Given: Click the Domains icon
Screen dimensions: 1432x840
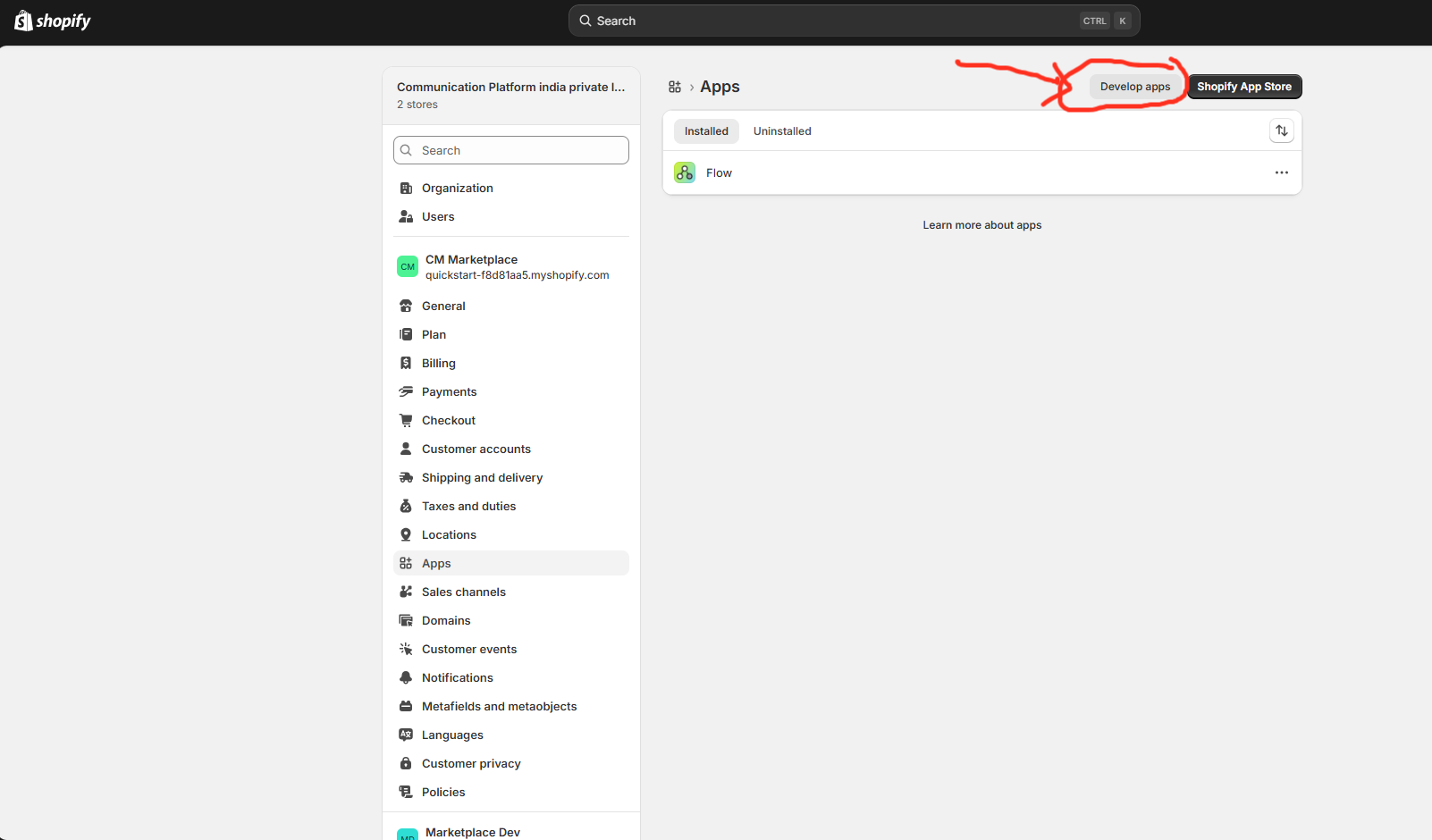Looking at the screenshot, I should (406, 620).
